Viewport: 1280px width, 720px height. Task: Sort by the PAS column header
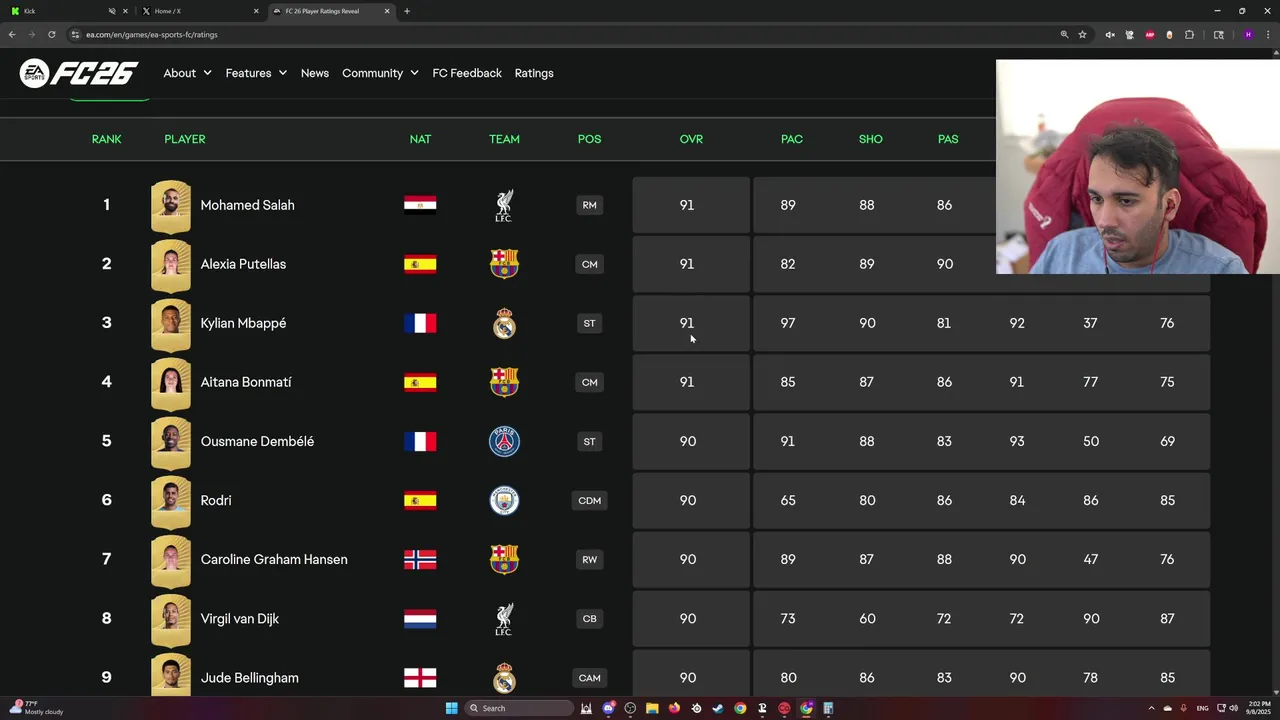(x=948, y=139)
